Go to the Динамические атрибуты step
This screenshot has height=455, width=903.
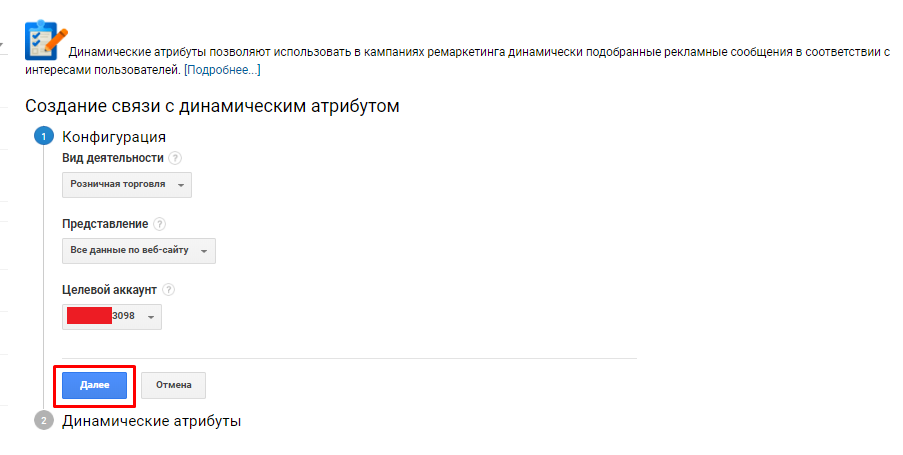152,421
